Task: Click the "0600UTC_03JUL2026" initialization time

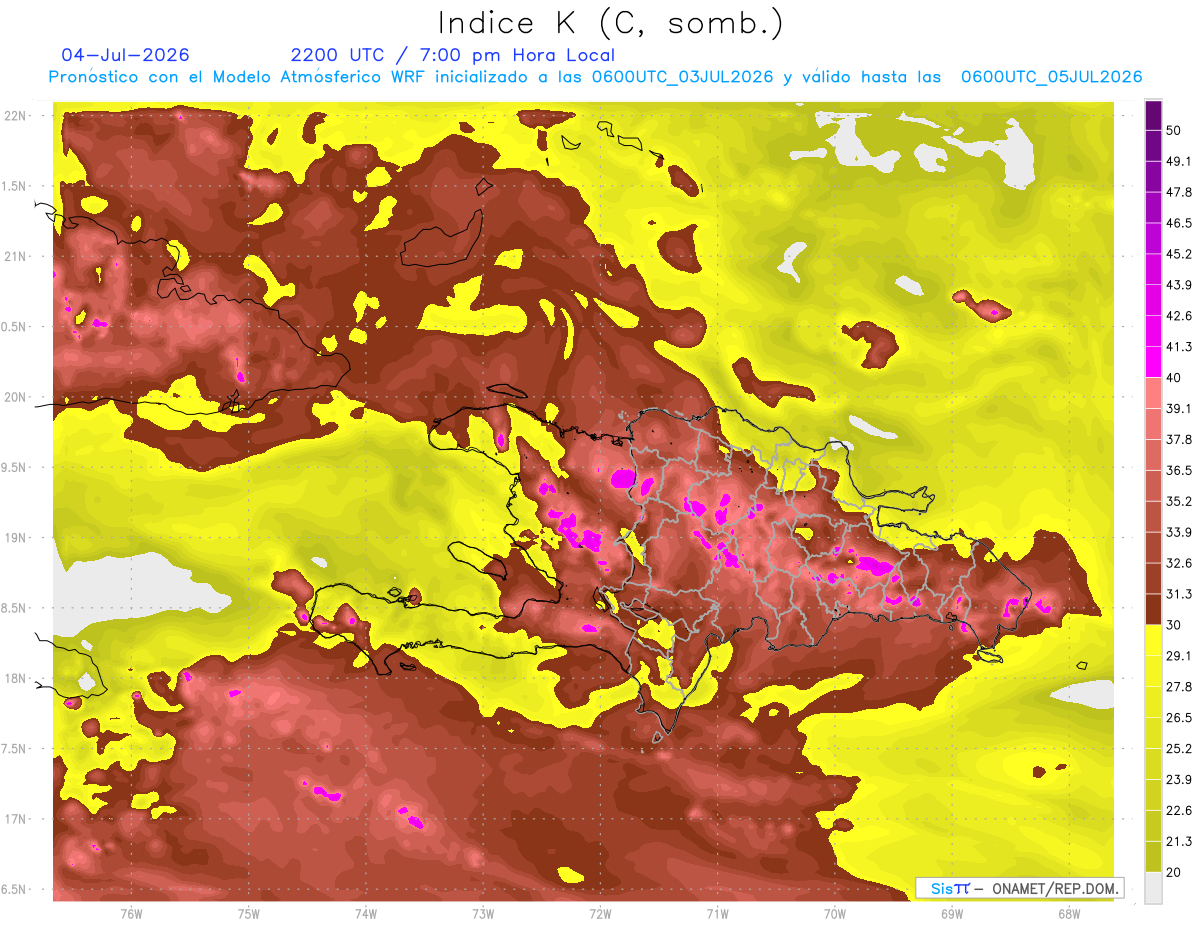Action: point(682,77)
